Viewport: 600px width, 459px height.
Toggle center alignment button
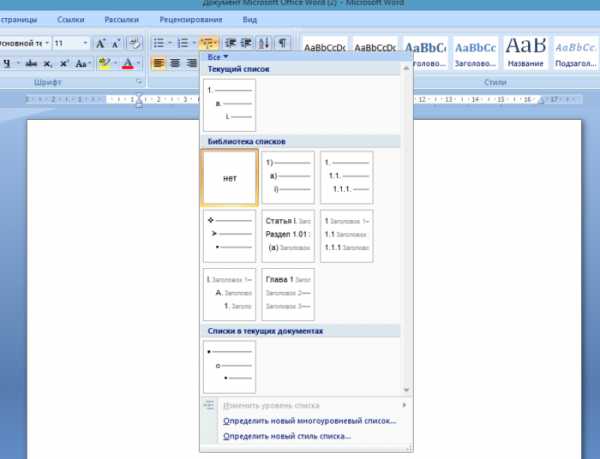[x=175, y=63]
